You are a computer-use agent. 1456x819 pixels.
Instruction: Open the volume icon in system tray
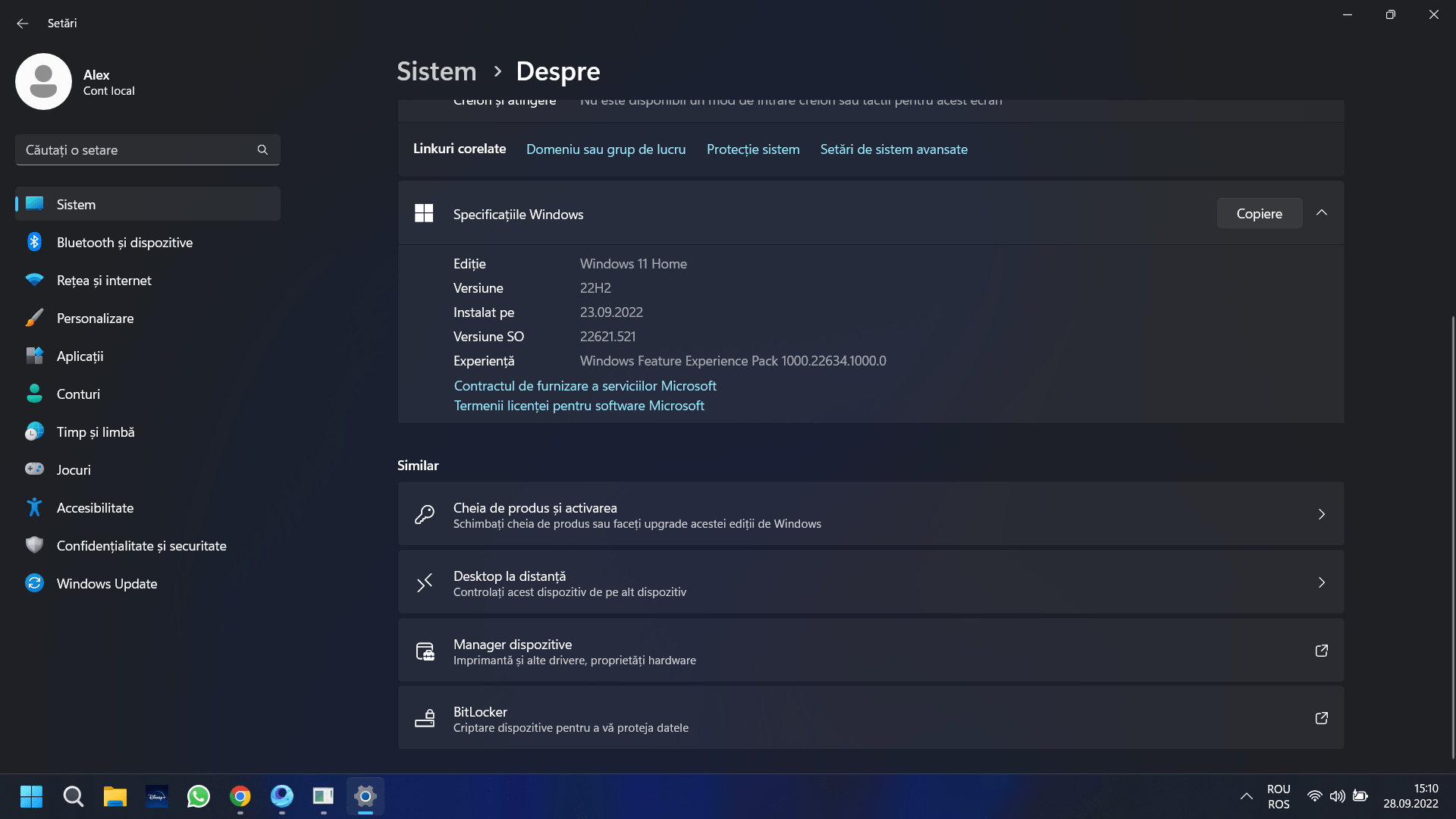point(1338,796)
